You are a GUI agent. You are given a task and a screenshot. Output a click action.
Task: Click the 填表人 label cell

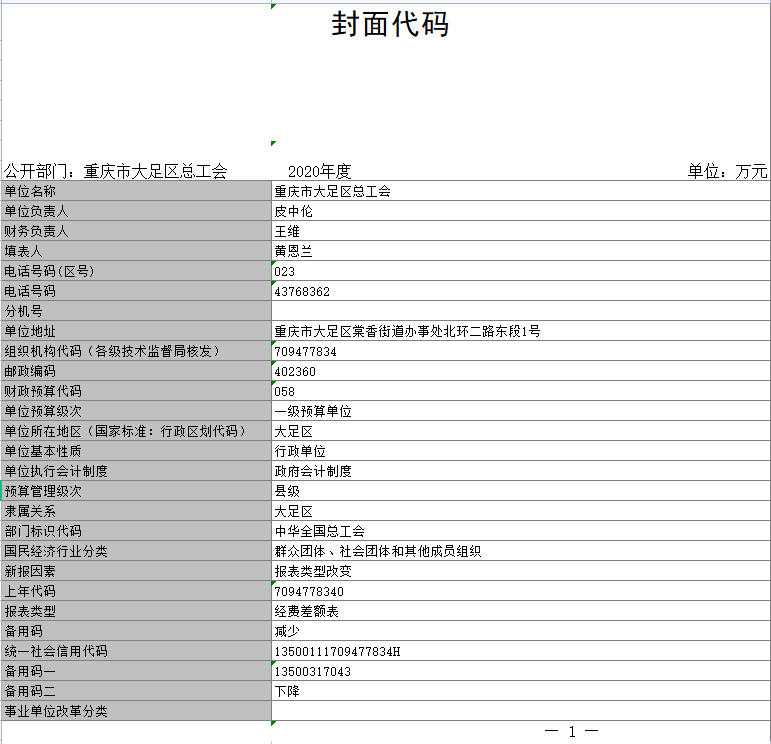136,251
